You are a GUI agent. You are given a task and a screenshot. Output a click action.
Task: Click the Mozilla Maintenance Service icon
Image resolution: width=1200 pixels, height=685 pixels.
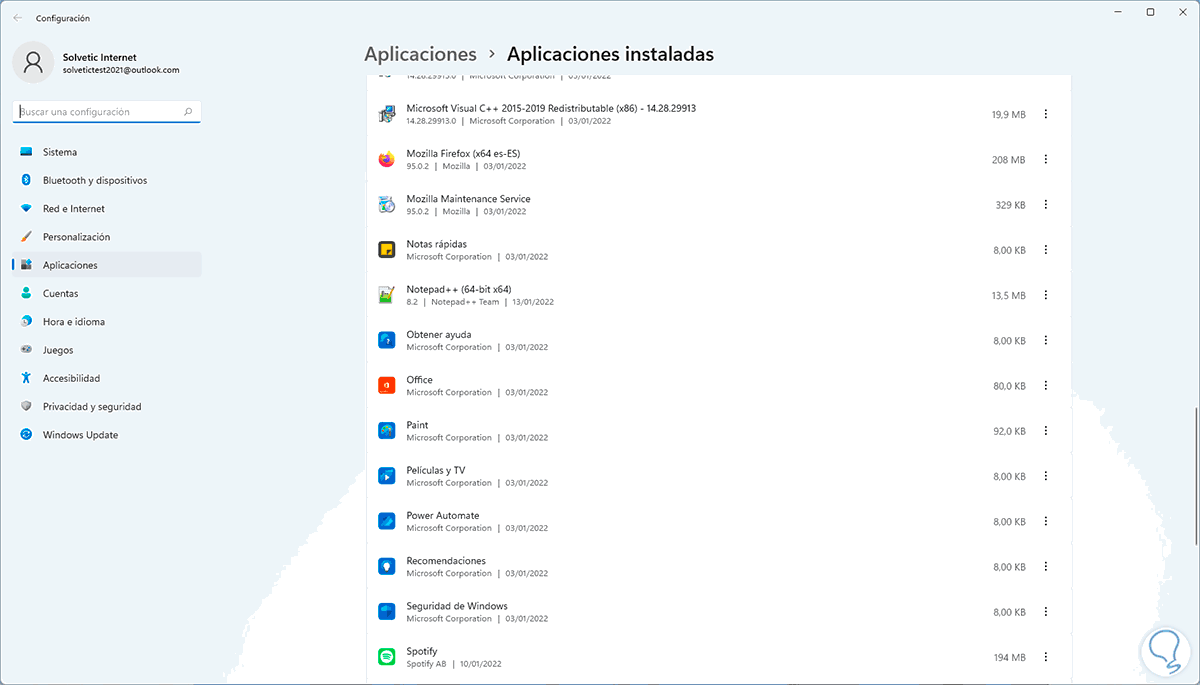pyautogui.click(x=387, y=205)
